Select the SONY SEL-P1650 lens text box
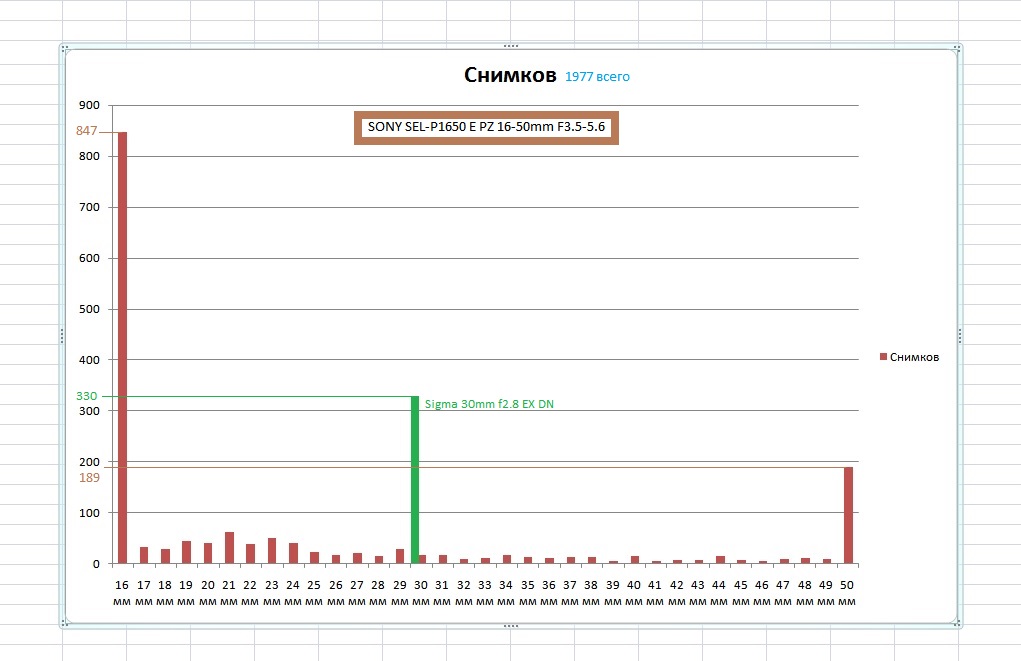 486,128
